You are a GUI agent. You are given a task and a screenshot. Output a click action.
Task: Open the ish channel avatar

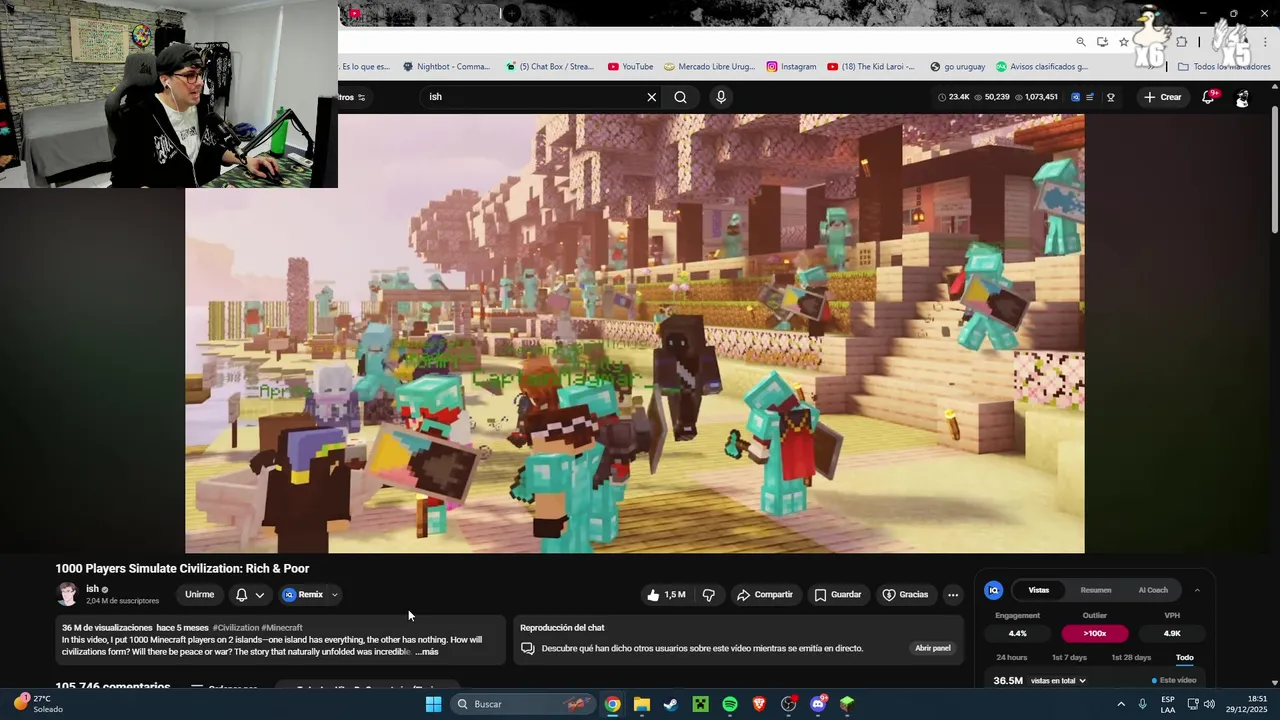pyautogui.click(x=67, y=594)
